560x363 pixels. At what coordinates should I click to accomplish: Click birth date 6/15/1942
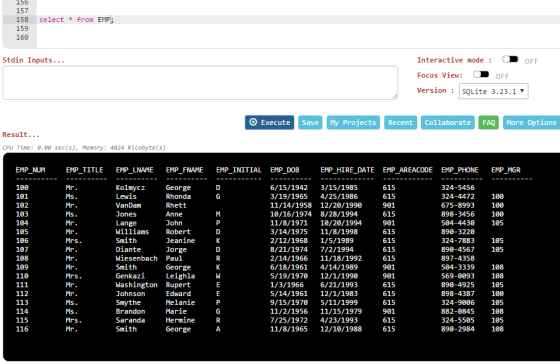(289, 188)
